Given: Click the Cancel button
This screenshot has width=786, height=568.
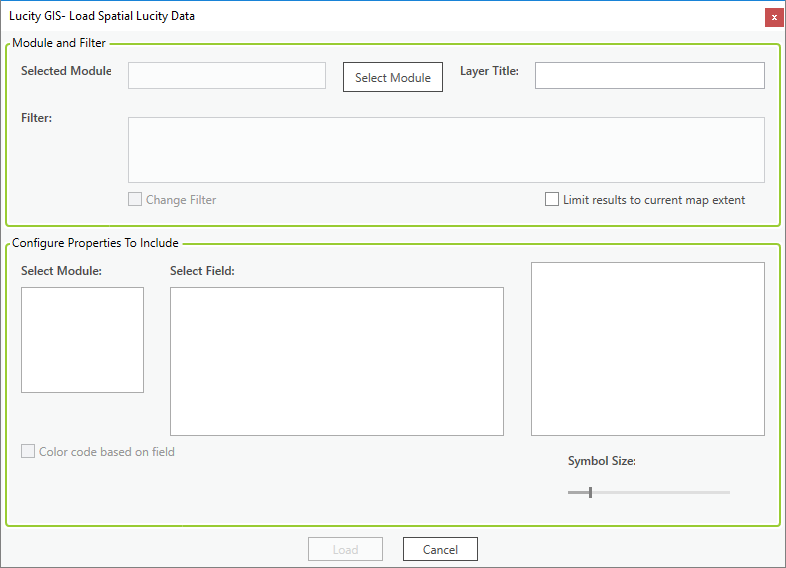Looking at the screenshot, I should point(440,549).
